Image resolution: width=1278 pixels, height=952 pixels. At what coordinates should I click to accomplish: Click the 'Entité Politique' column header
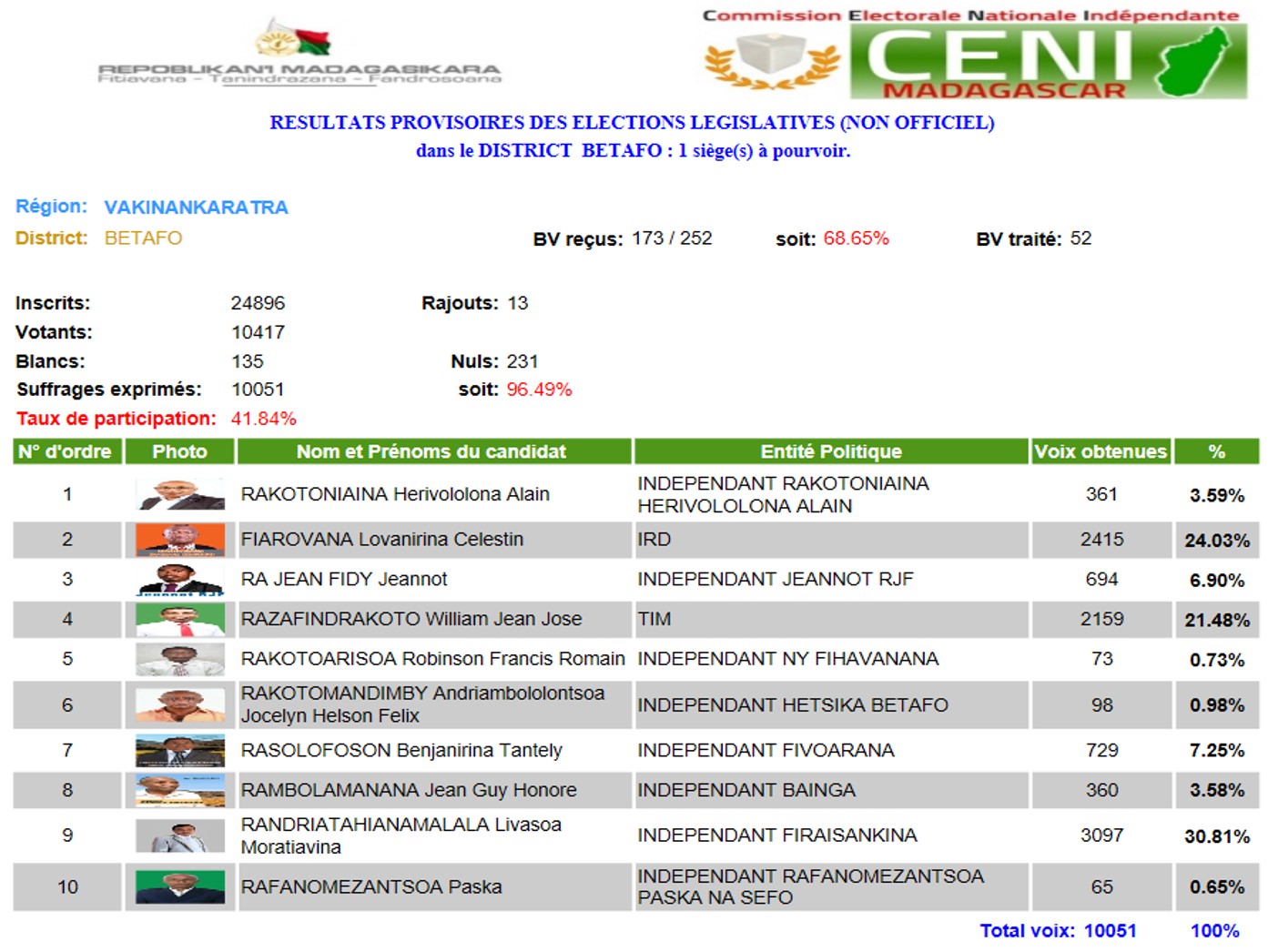(x=831, y=451)
